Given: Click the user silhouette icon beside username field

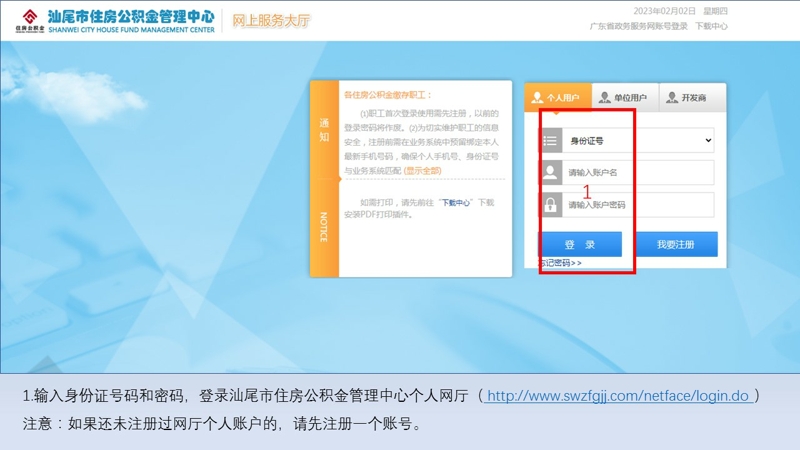Looking at the screenshot, I should (550, 173).
